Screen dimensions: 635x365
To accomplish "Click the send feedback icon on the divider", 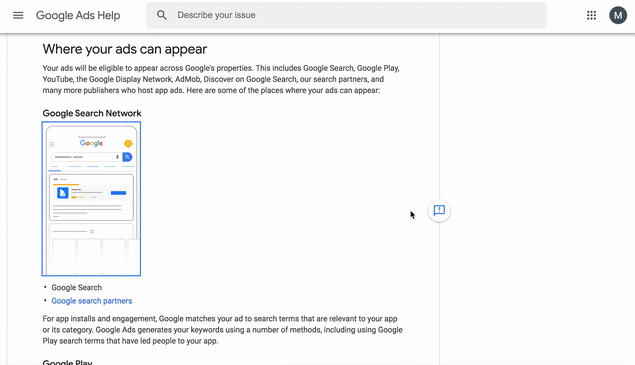I will coord(439,210).
